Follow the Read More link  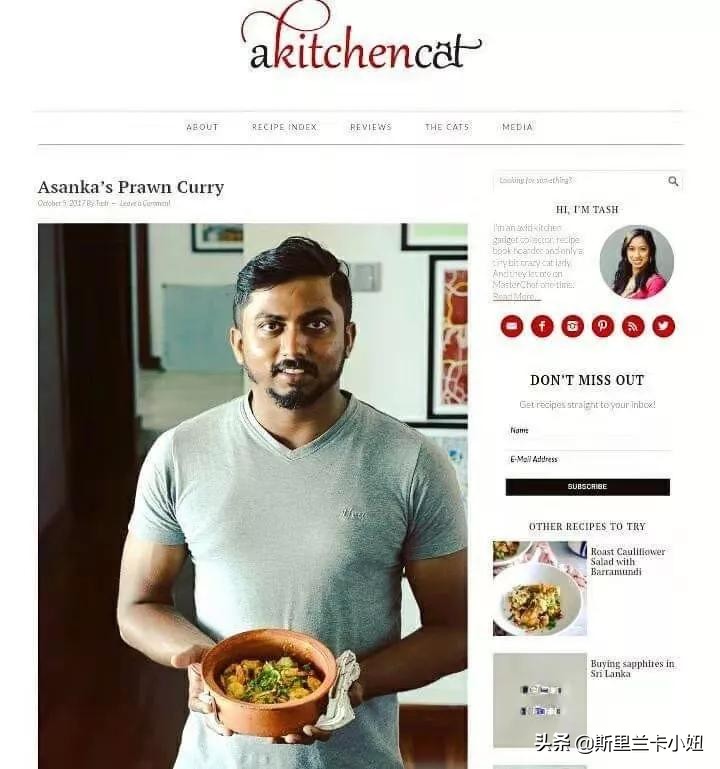[516, 296]
